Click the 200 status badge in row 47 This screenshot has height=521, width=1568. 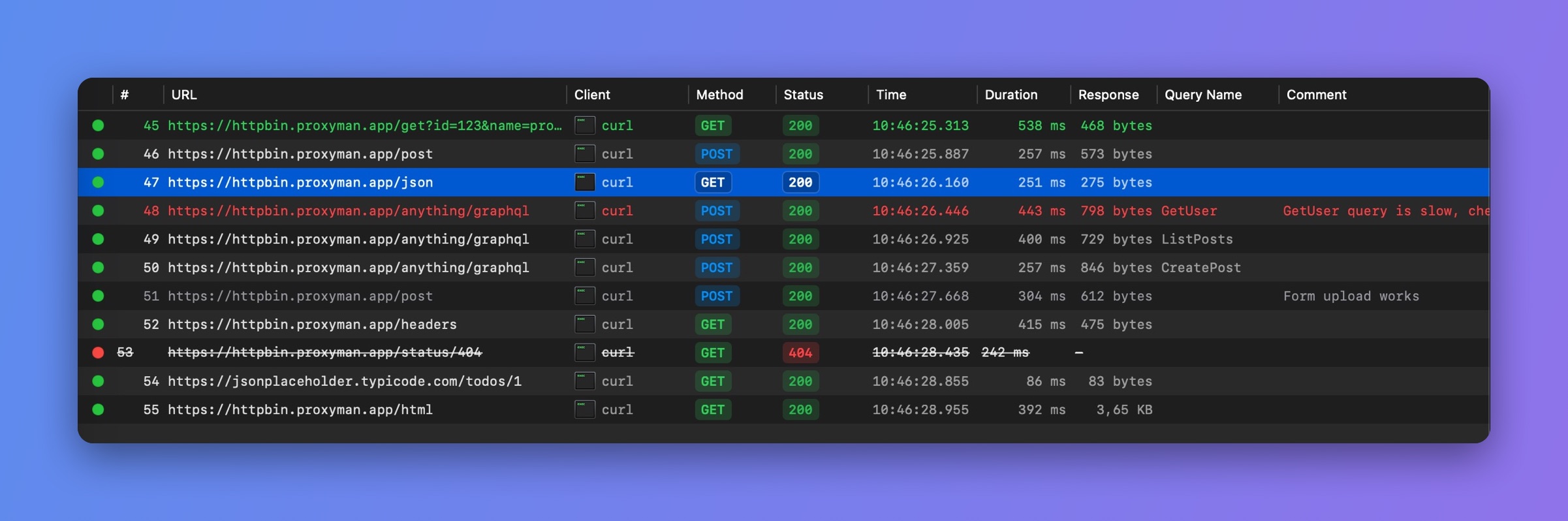pos(800,182)
